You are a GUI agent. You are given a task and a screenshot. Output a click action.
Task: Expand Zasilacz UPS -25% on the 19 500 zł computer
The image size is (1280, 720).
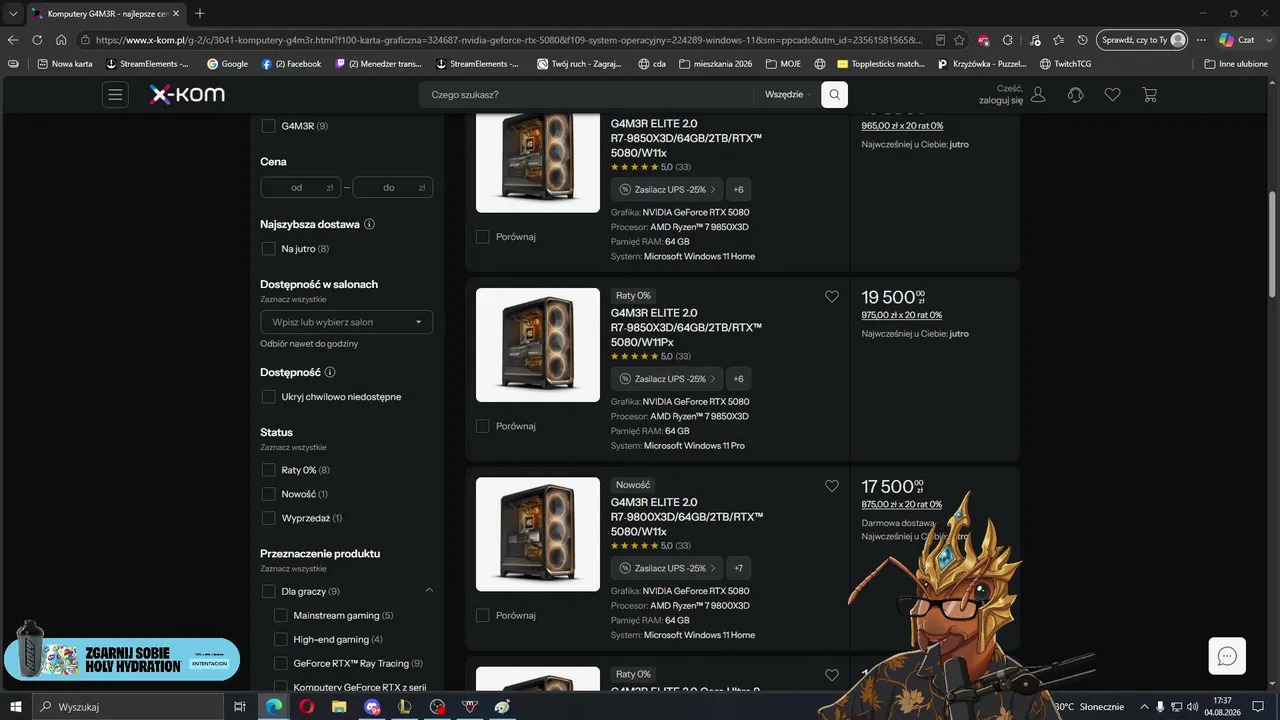667,379
